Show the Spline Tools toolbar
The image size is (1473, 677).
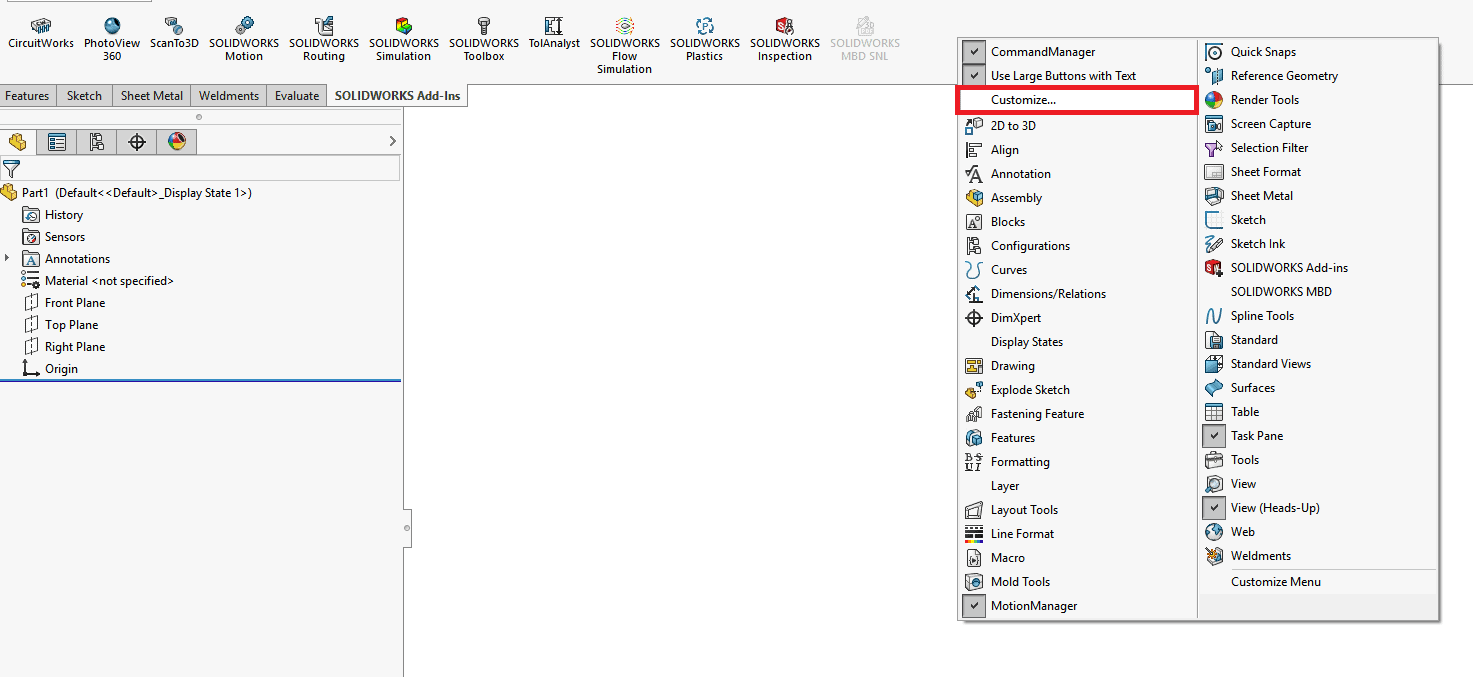(1318, 316)
